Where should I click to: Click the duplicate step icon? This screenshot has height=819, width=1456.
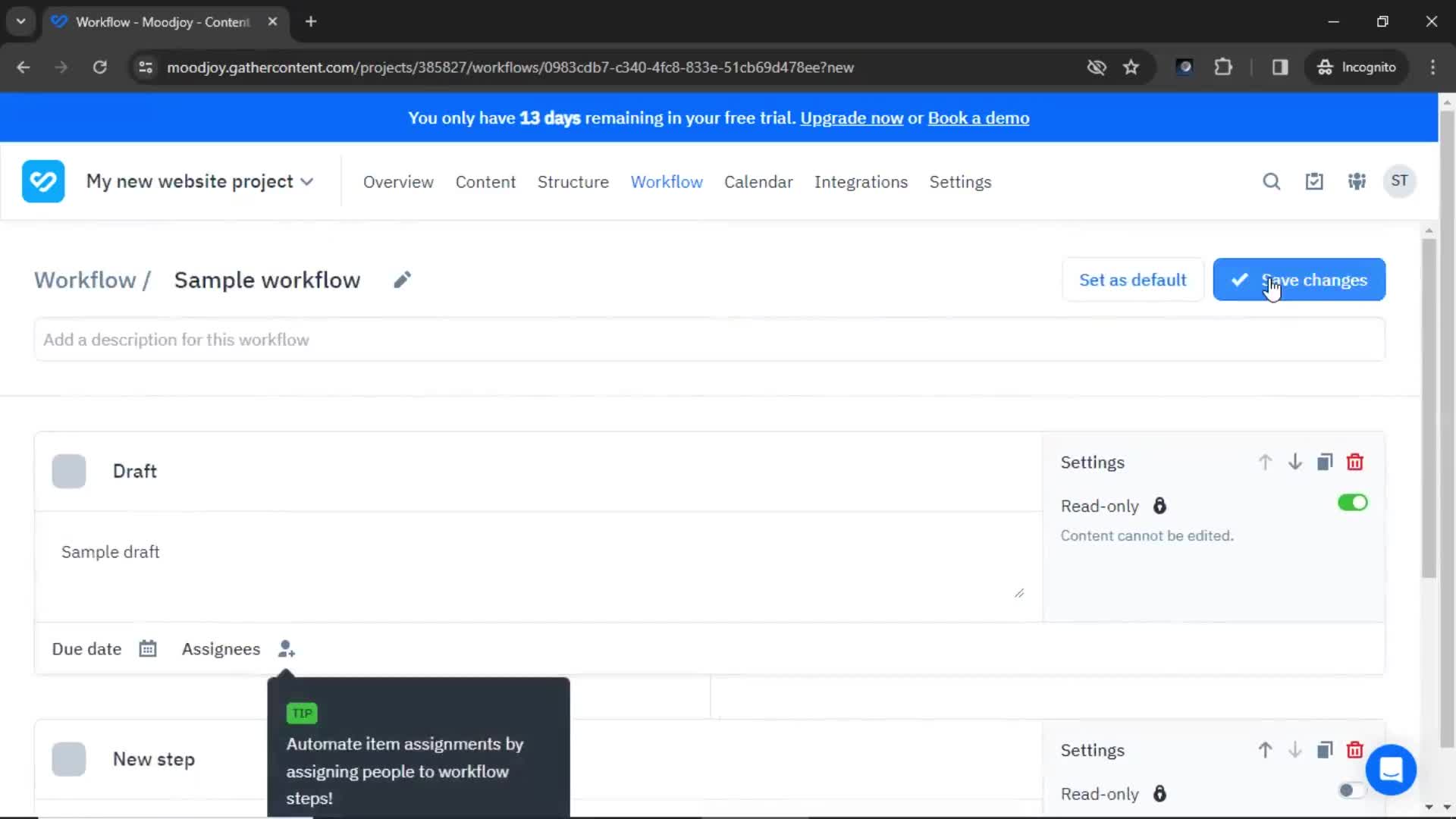(1325, 461)
